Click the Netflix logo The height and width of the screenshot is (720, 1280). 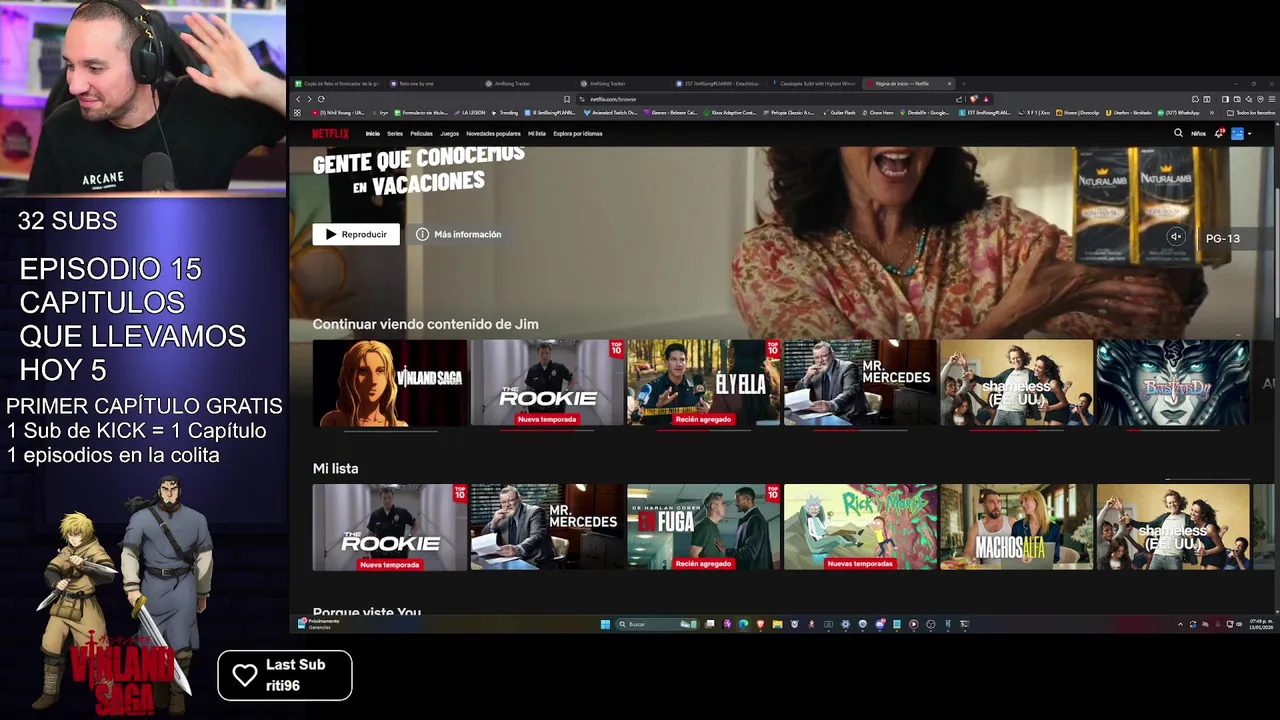pos(330,133)
